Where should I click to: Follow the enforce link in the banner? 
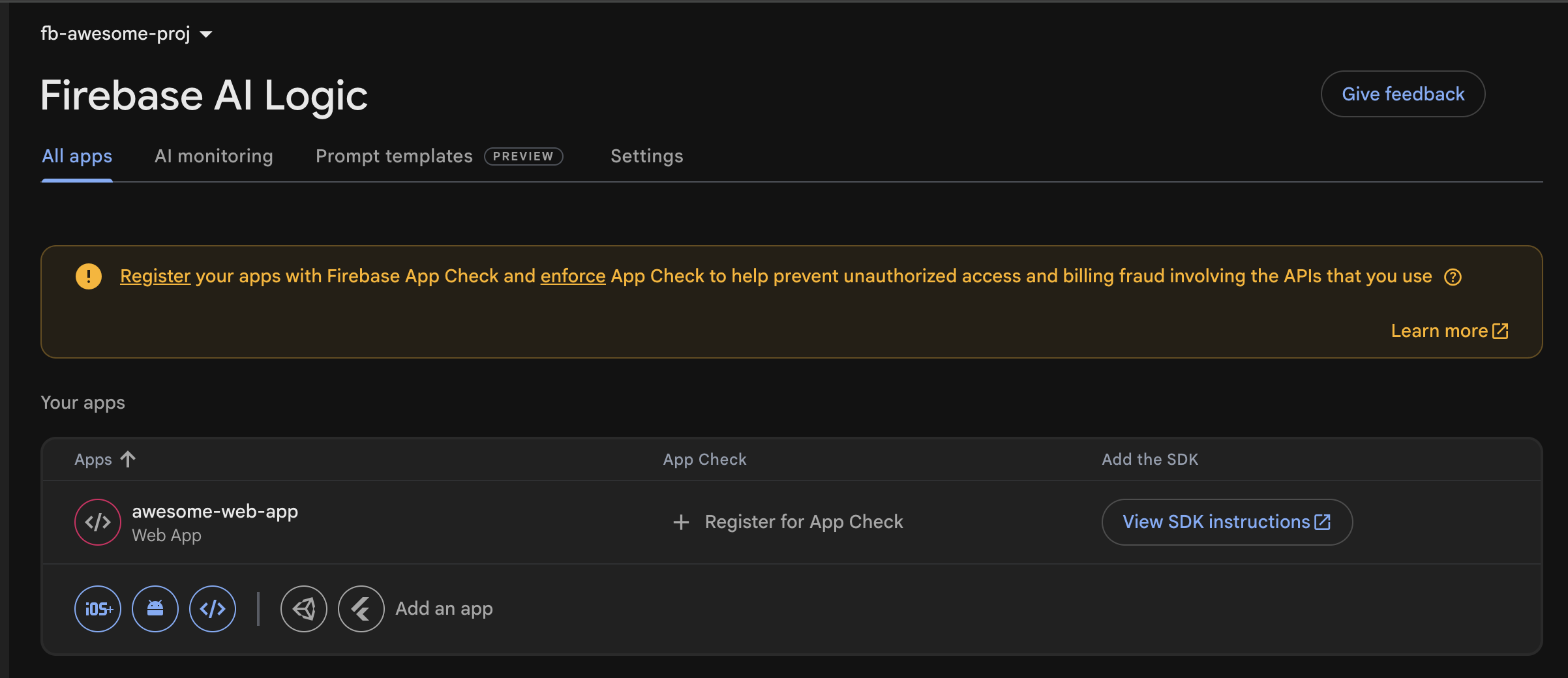point(573,276)
